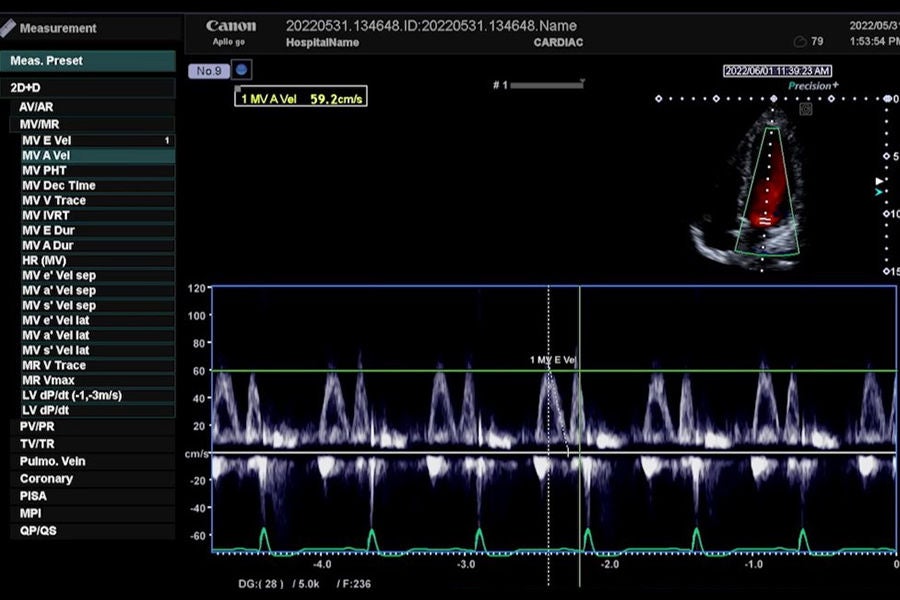The image size is (900, 600).
Task: Choose MV a' Vel lat measurement
Action: coord(98,335)
